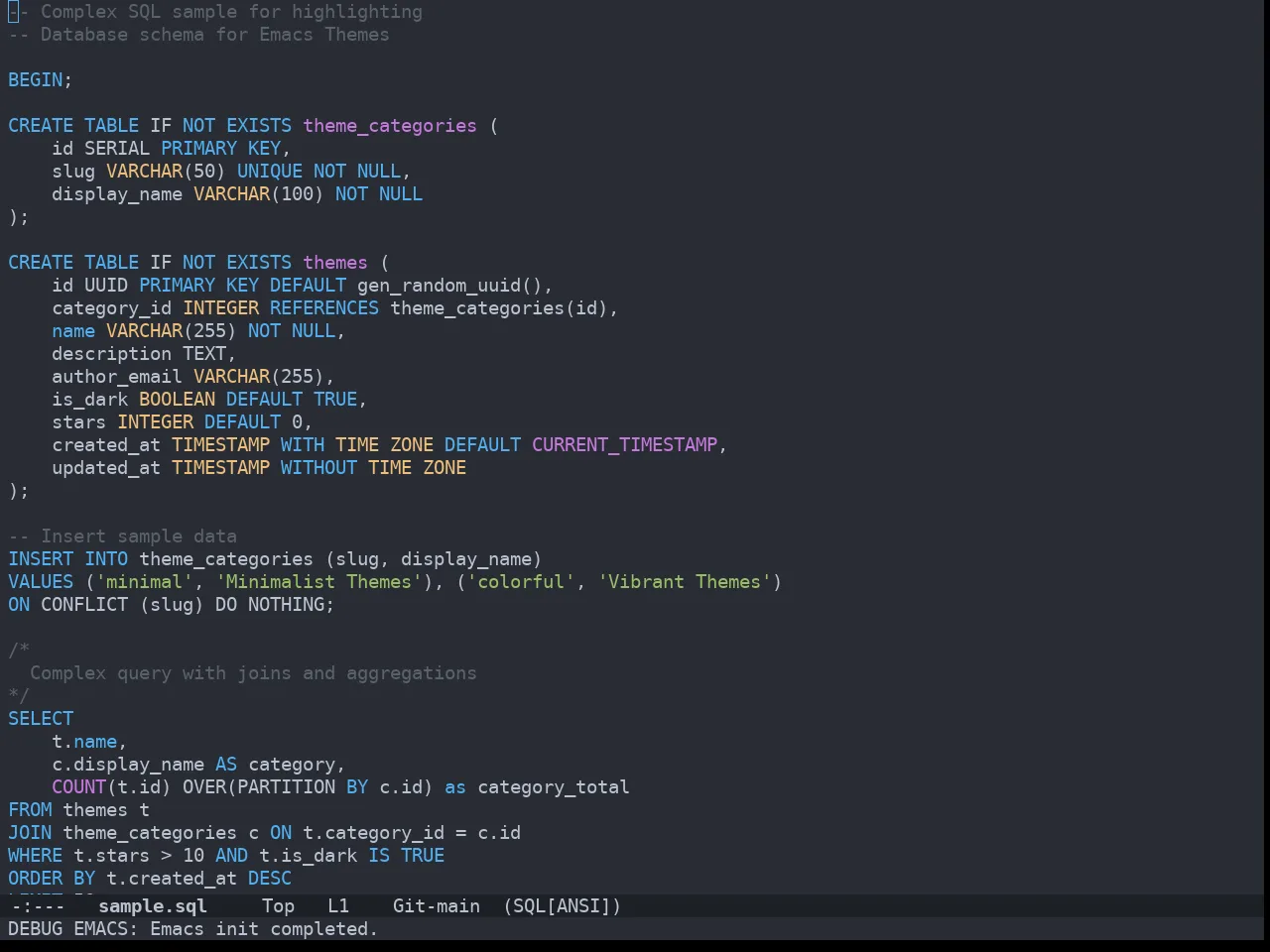This screenshot has height=952, width=1270.
Task: Click the author_email column name
Action: tap(117, 377)
